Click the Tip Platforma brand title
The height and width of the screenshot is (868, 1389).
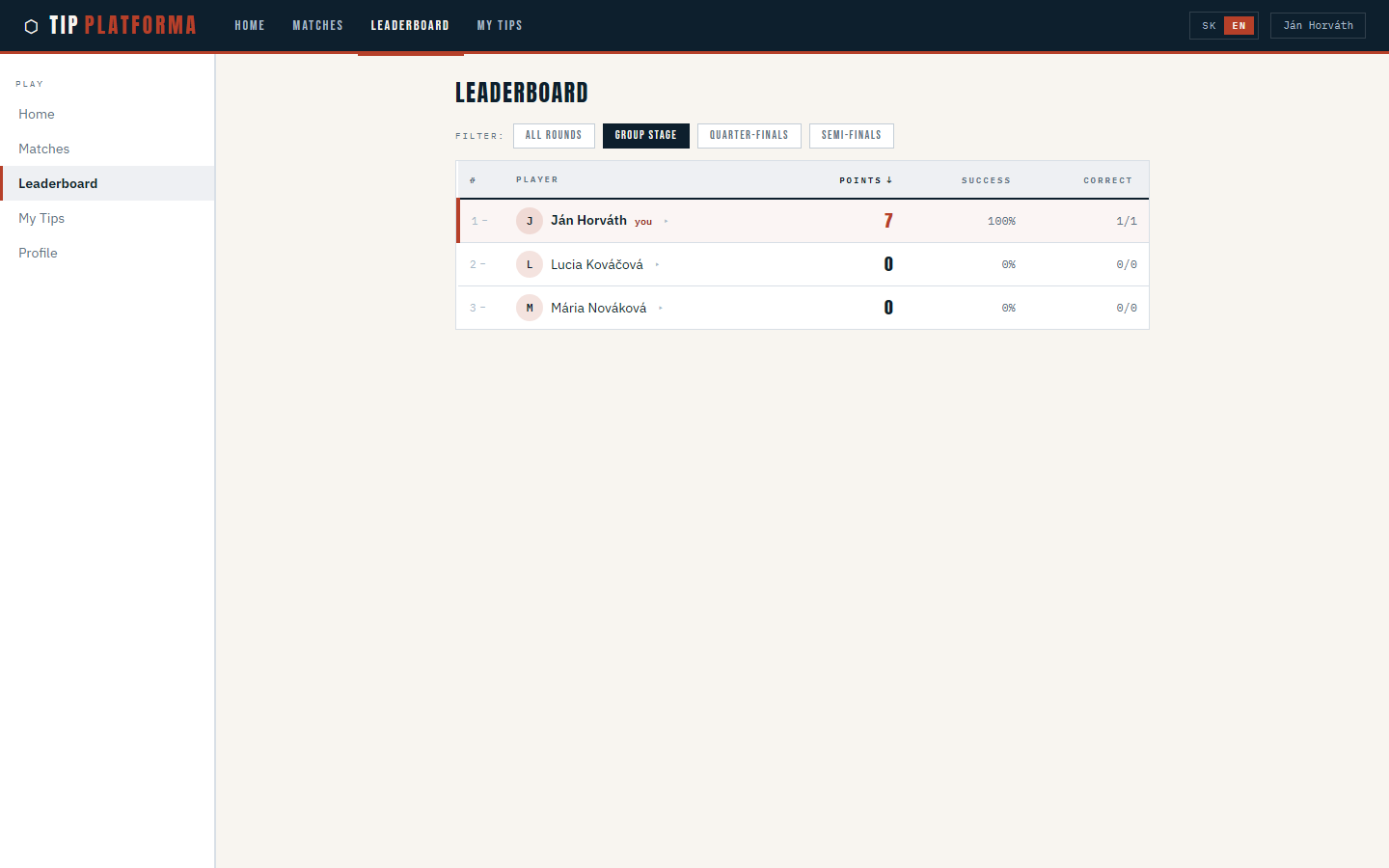pyautogui.click(x=123, y=26)
